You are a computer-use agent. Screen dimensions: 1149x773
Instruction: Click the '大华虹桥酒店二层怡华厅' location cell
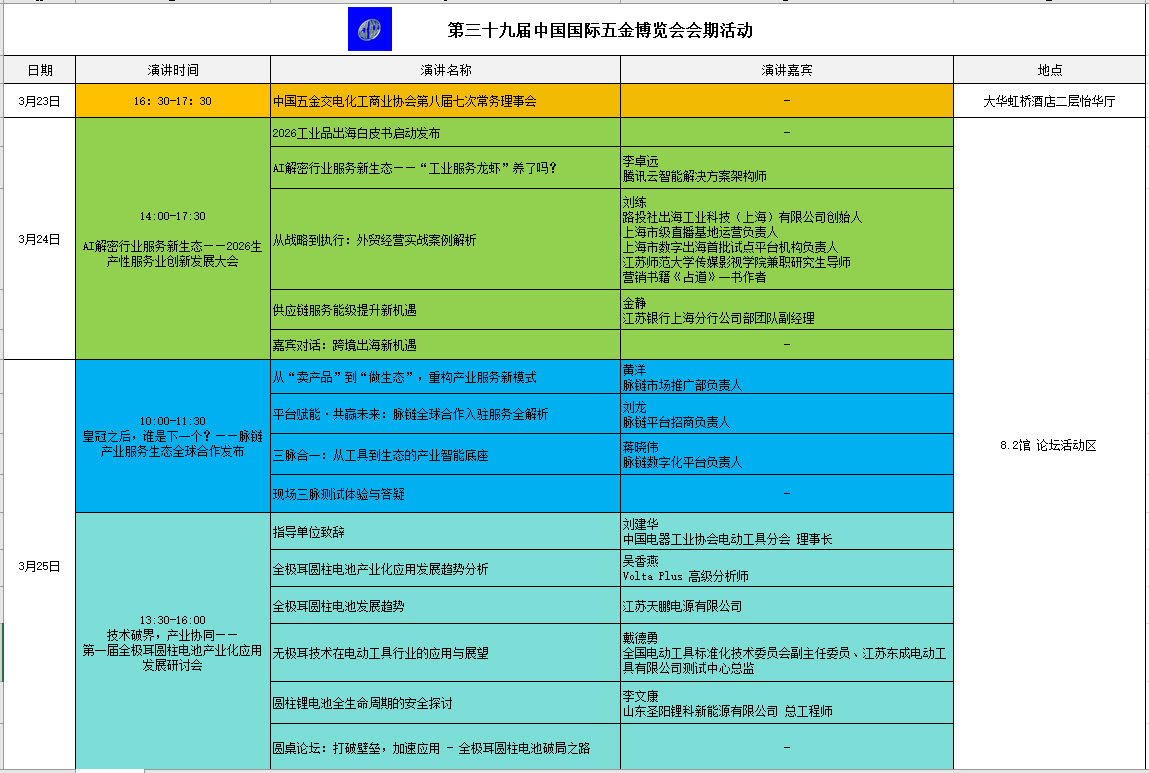coord(1050,100)
